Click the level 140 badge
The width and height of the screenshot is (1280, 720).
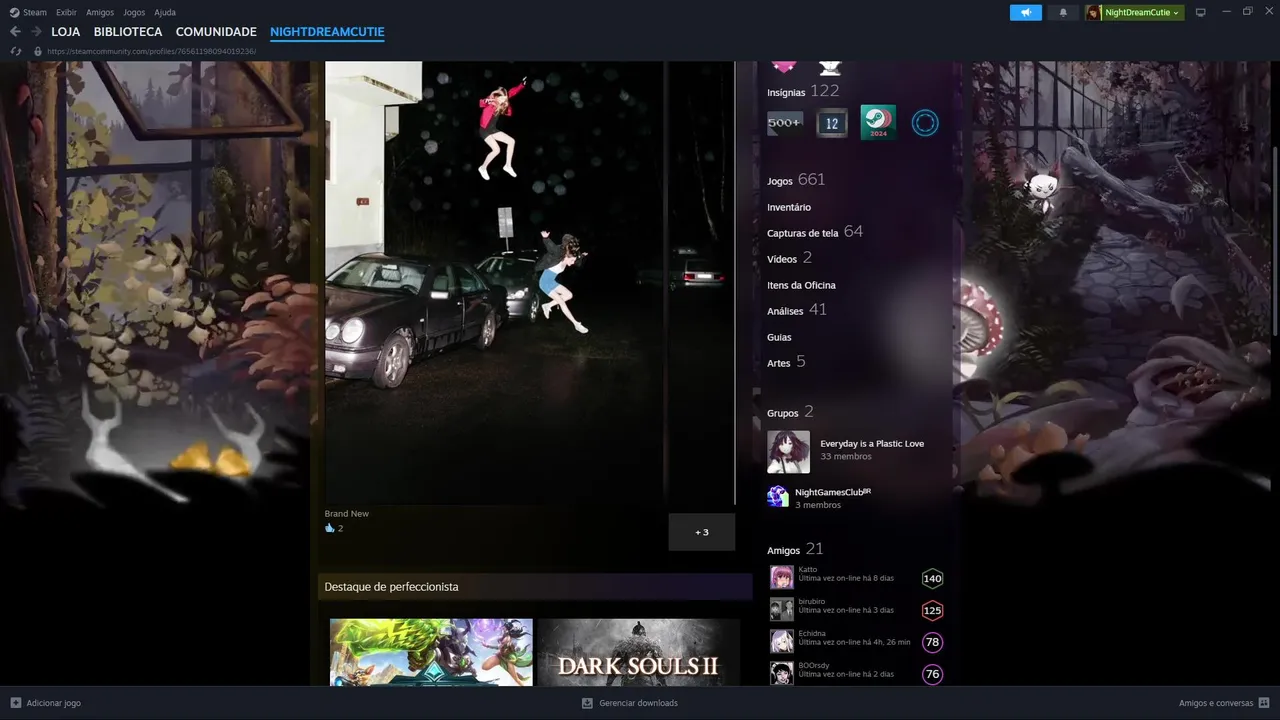(x=932, y=578)
